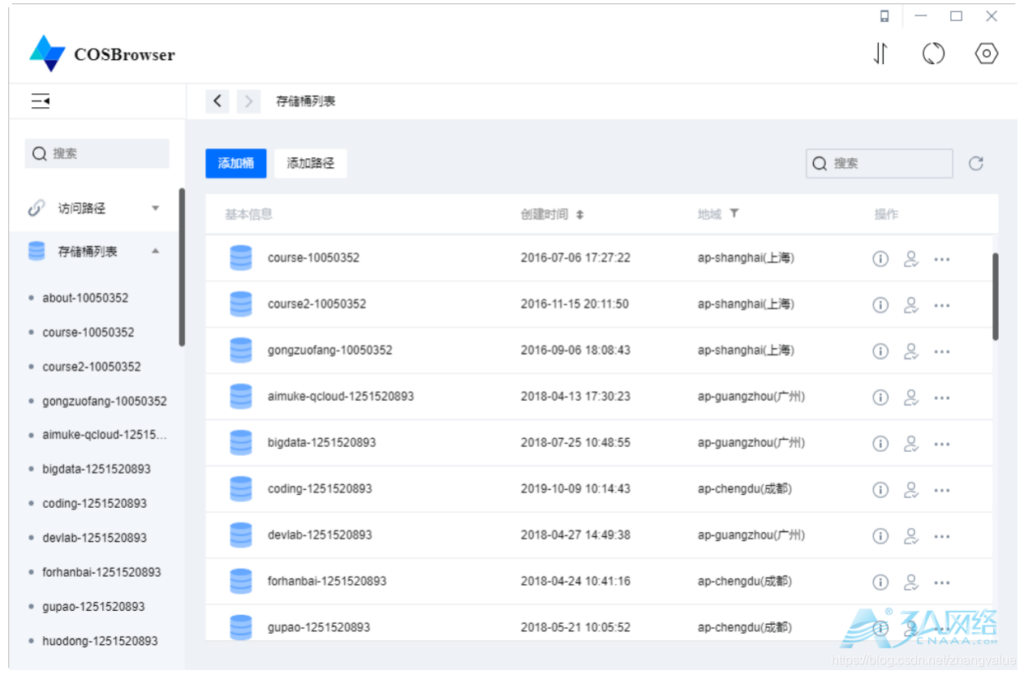Select coding-1251520893 in sidebar

(94, 503)
